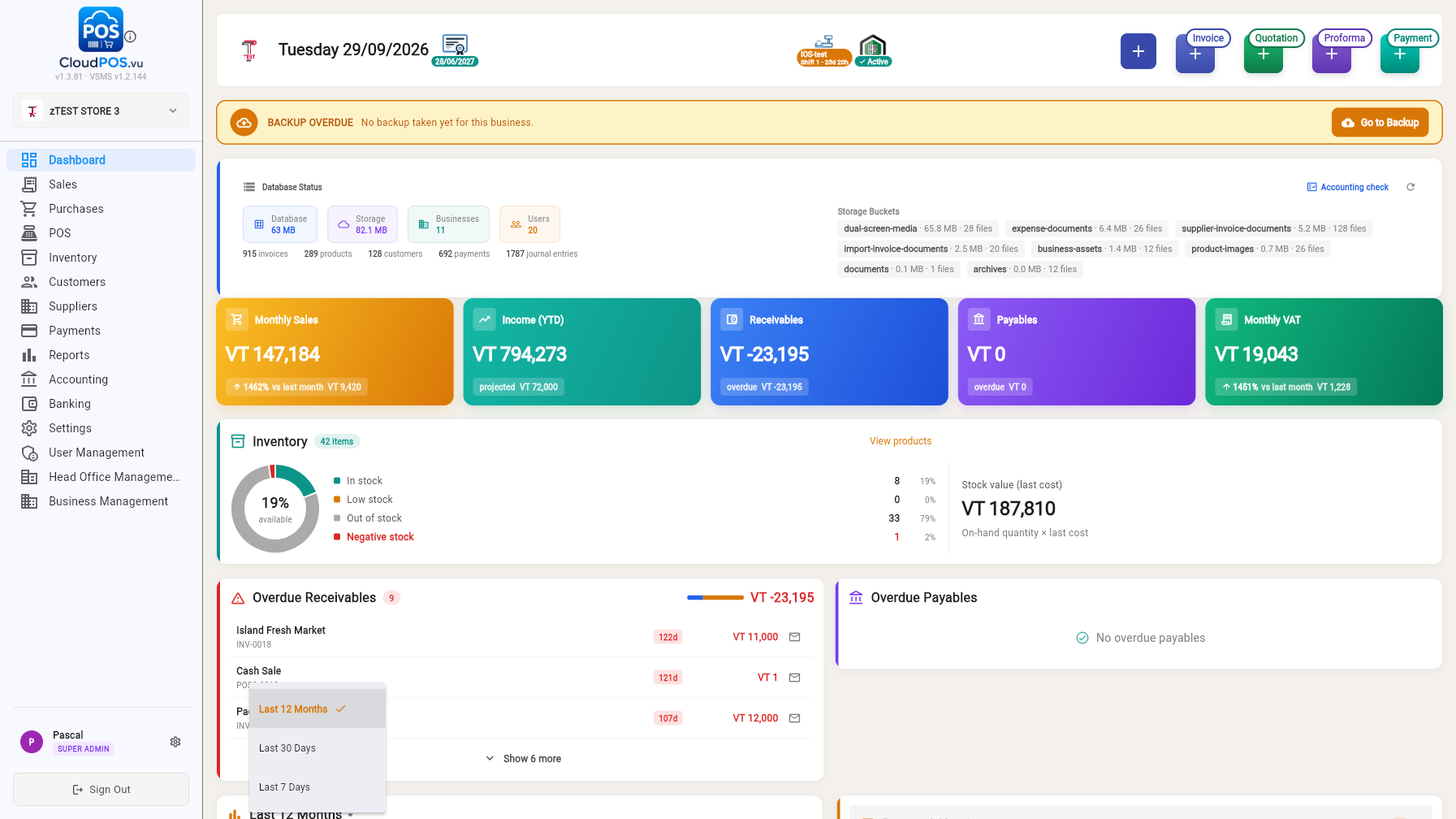
Task: Open the zTEST STORE 3 store selector
Action: [101, 110]
